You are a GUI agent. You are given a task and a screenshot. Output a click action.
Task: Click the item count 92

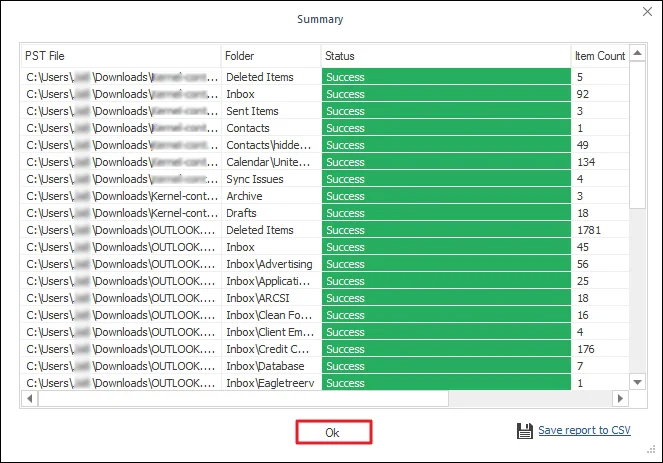[x=583, y=94]
